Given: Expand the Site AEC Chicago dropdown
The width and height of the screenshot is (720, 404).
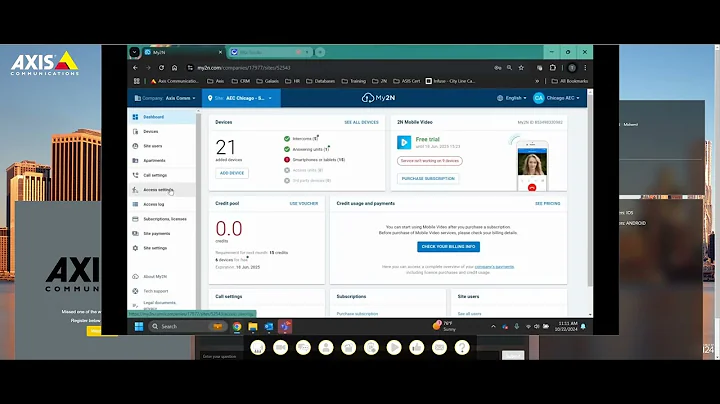Looking at the screenshot, I should 241,98.
